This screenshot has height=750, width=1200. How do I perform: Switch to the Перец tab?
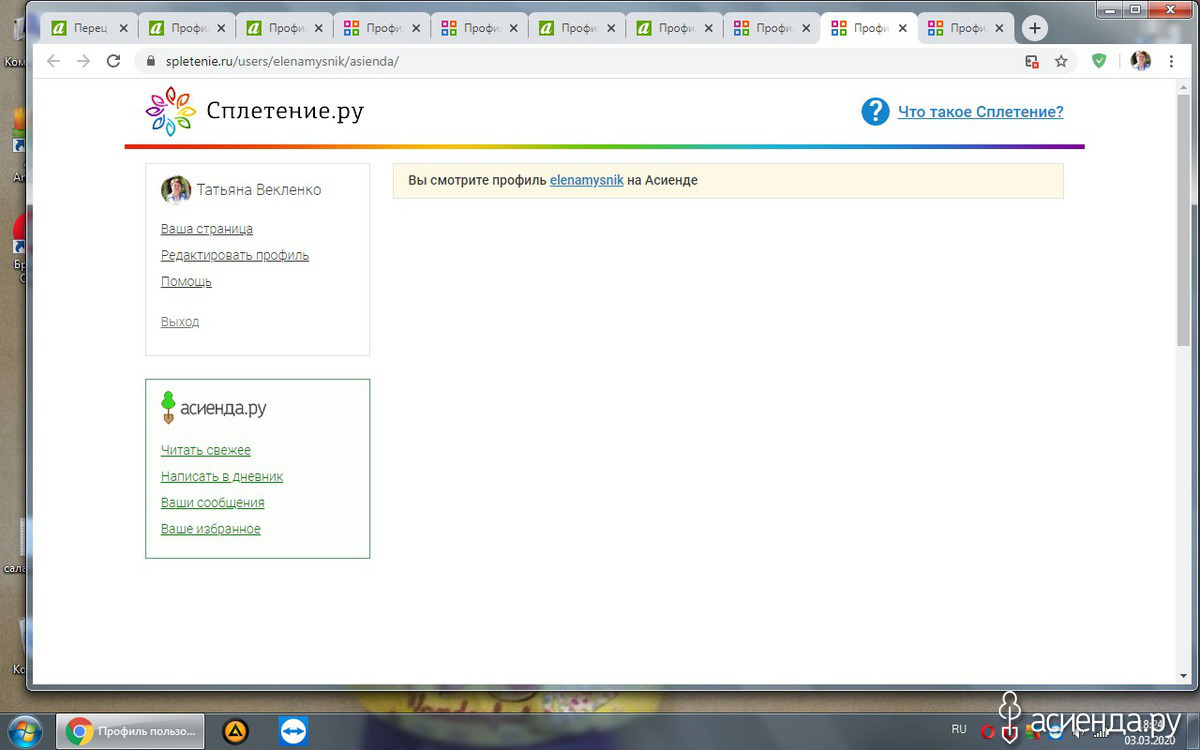tap(90, 28)
